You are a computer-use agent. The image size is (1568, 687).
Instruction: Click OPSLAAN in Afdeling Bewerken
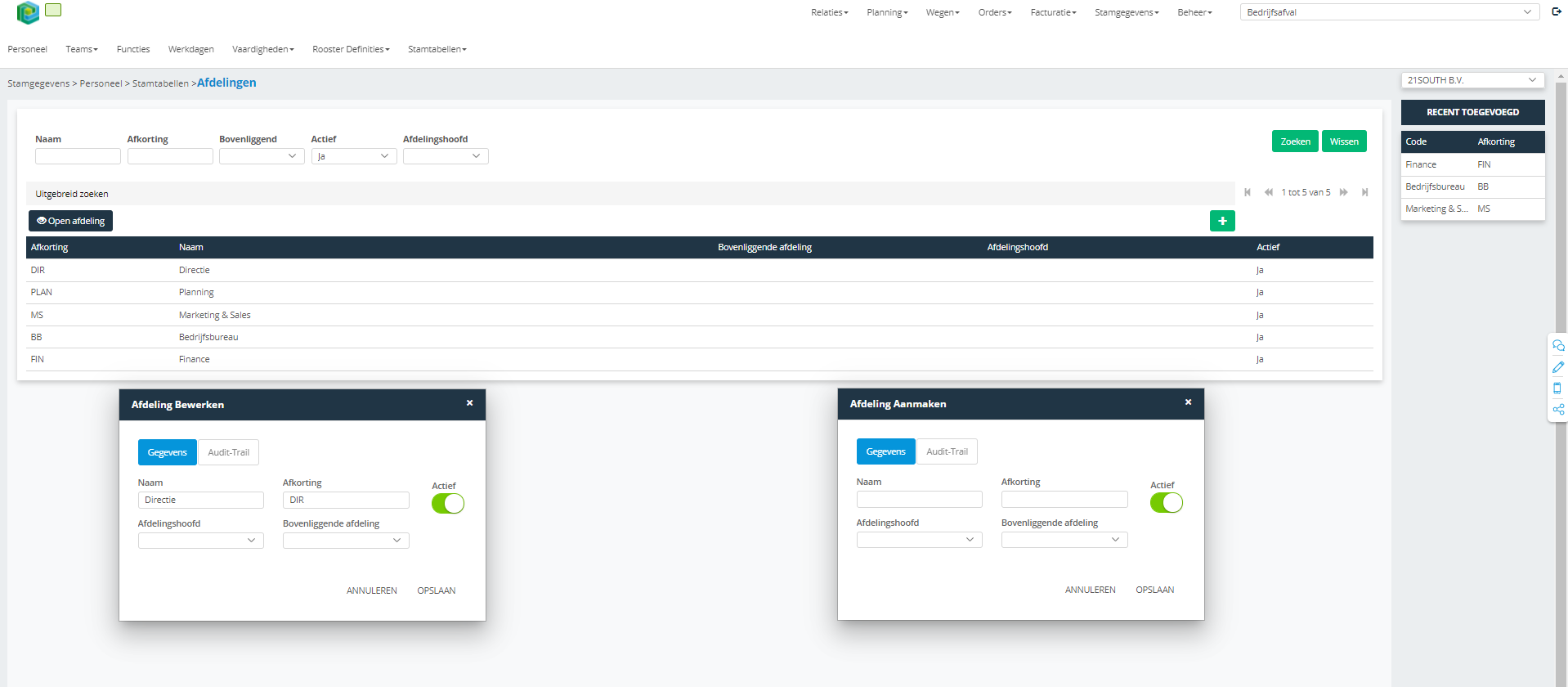437,590
